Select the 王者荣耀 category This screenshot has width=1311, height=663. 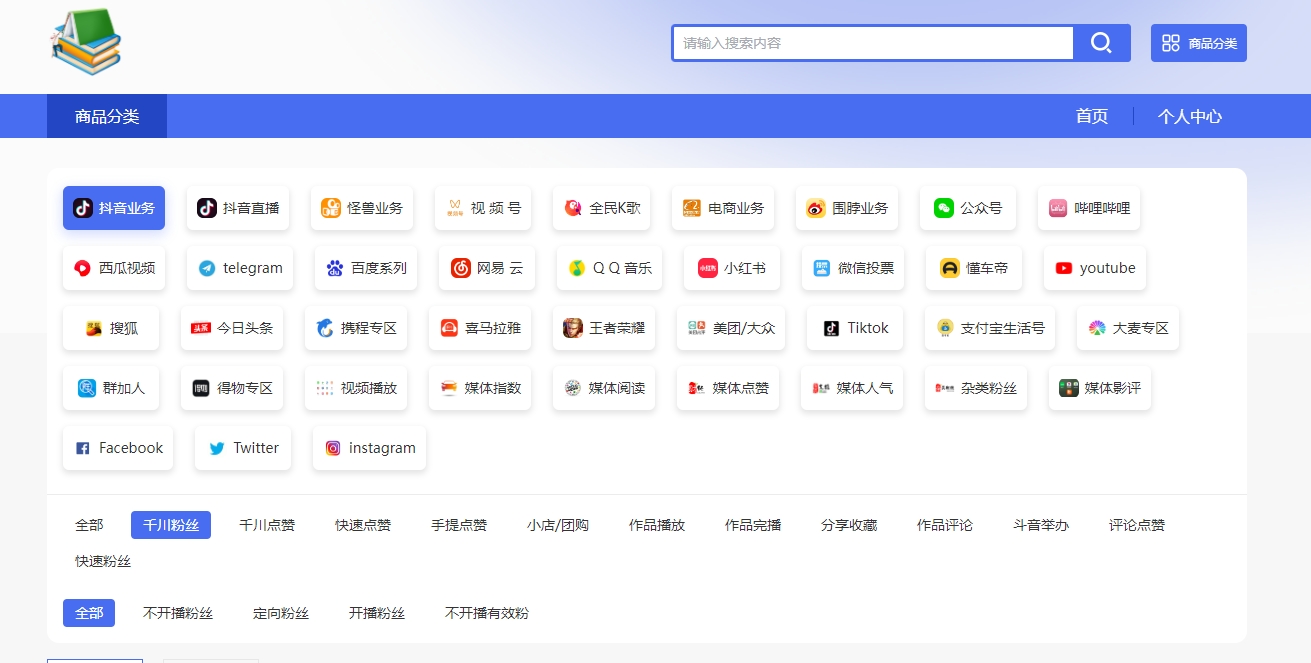[x=604, y=328]
